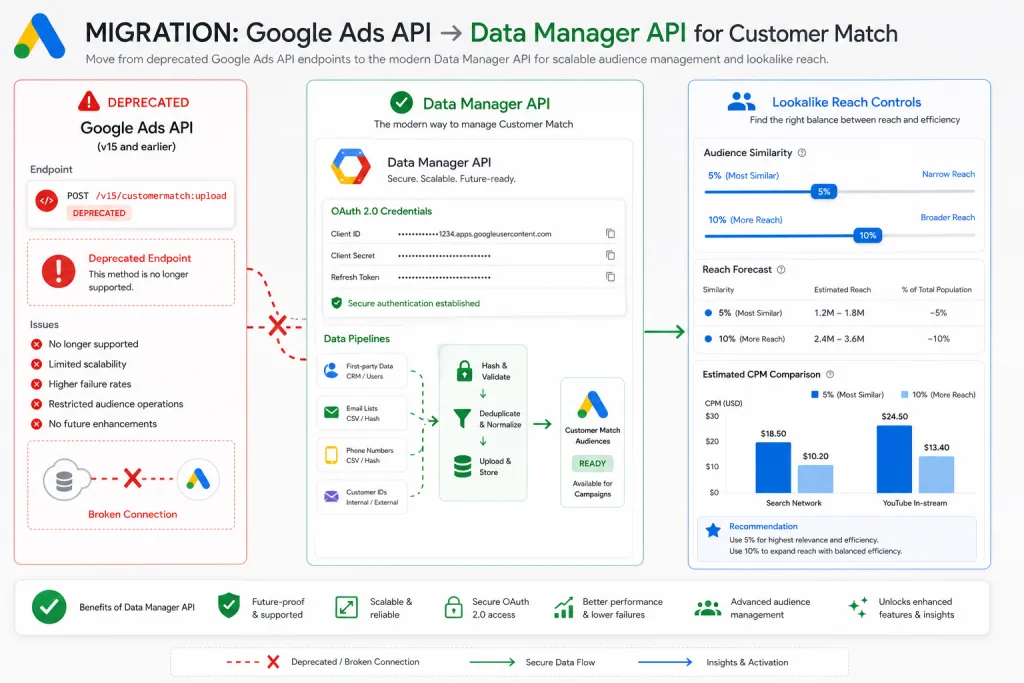Viewport: 1024px width, 683px height.
Task: Click the shield icon for Future-proof & supported
Action: click(229, 606)
